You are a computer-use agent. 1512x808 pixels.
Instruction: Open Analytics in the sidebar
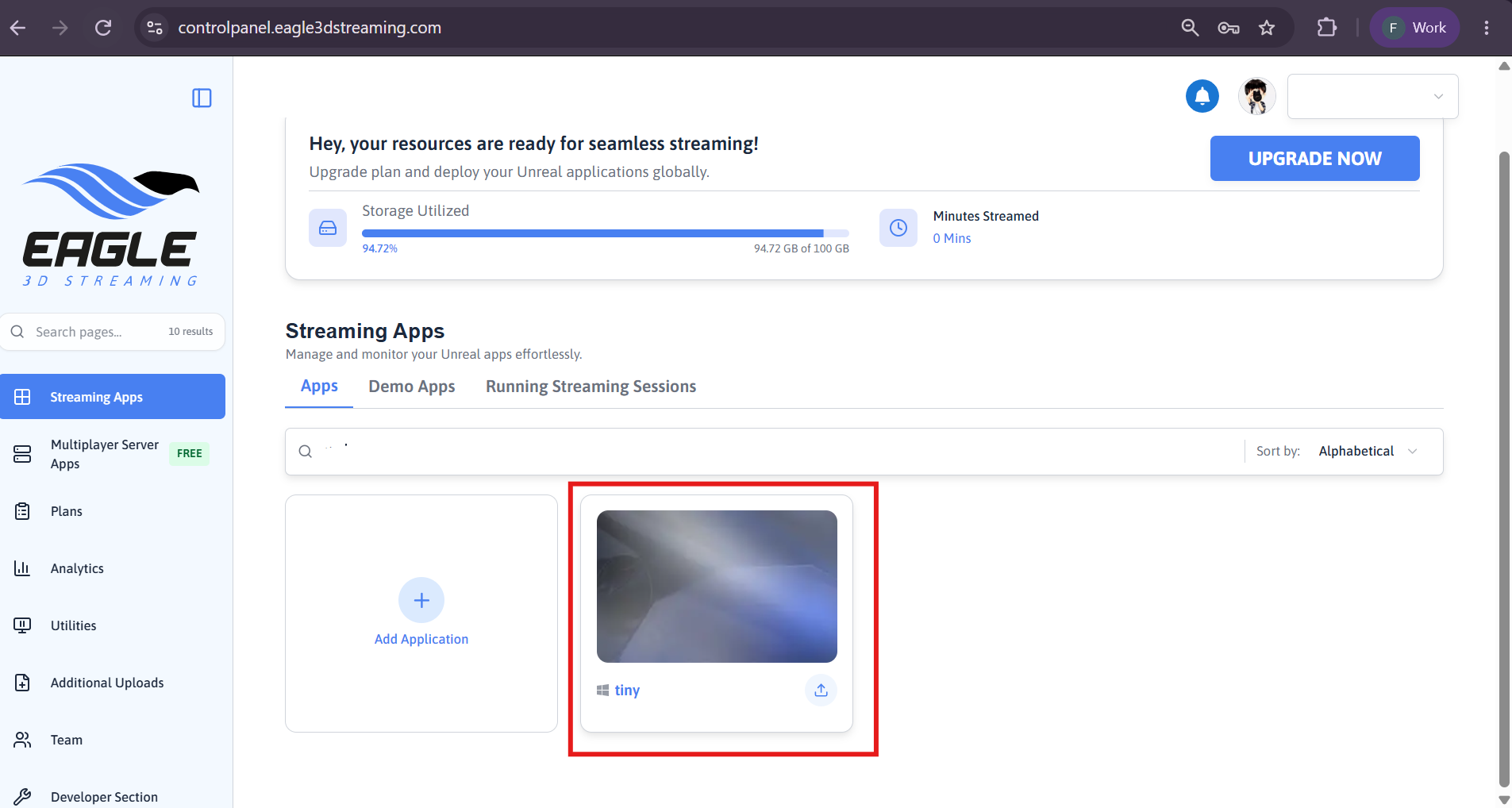pos(113,568)
